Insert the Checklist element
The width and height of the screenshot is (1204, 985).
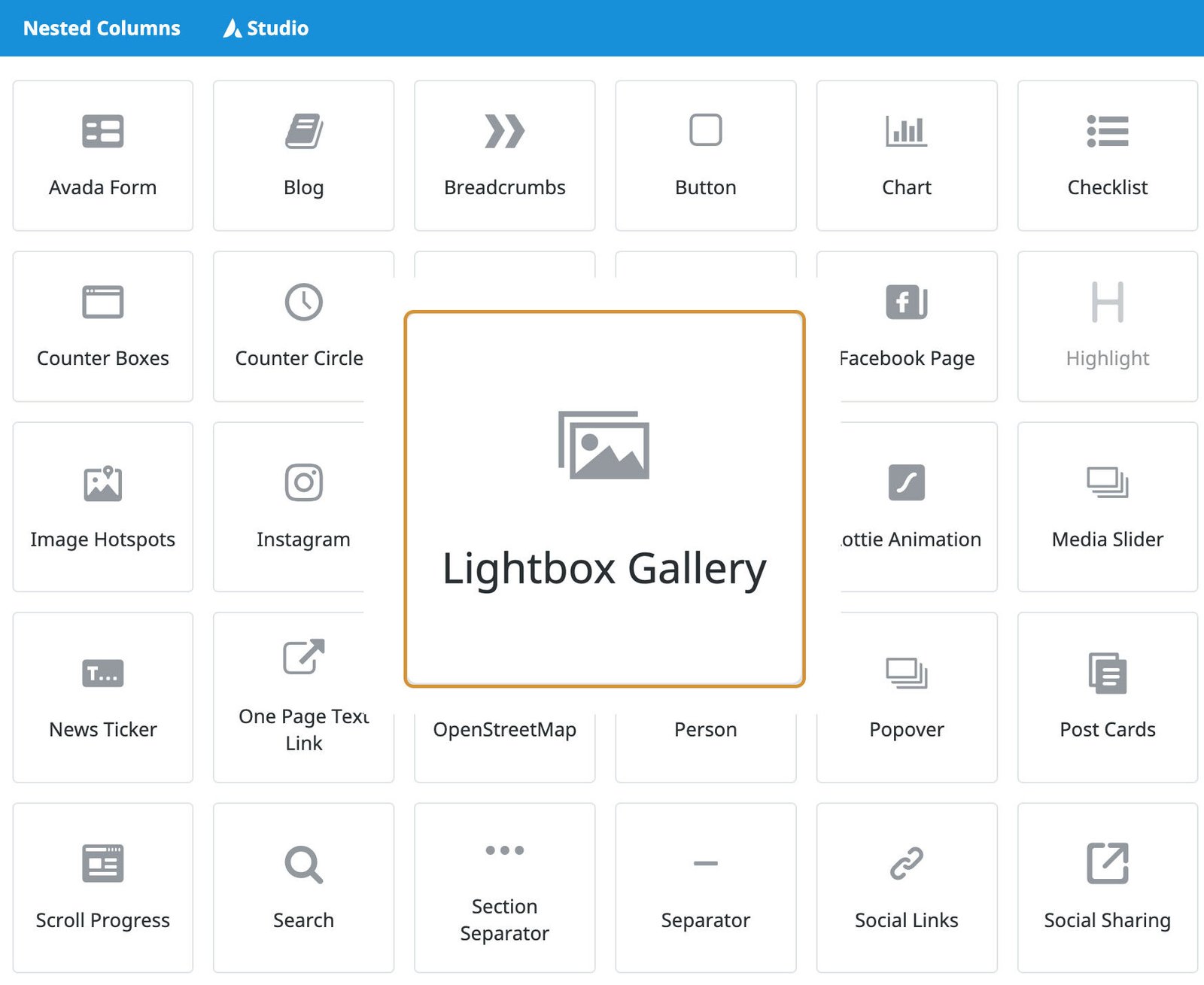tap(1107, 154)
